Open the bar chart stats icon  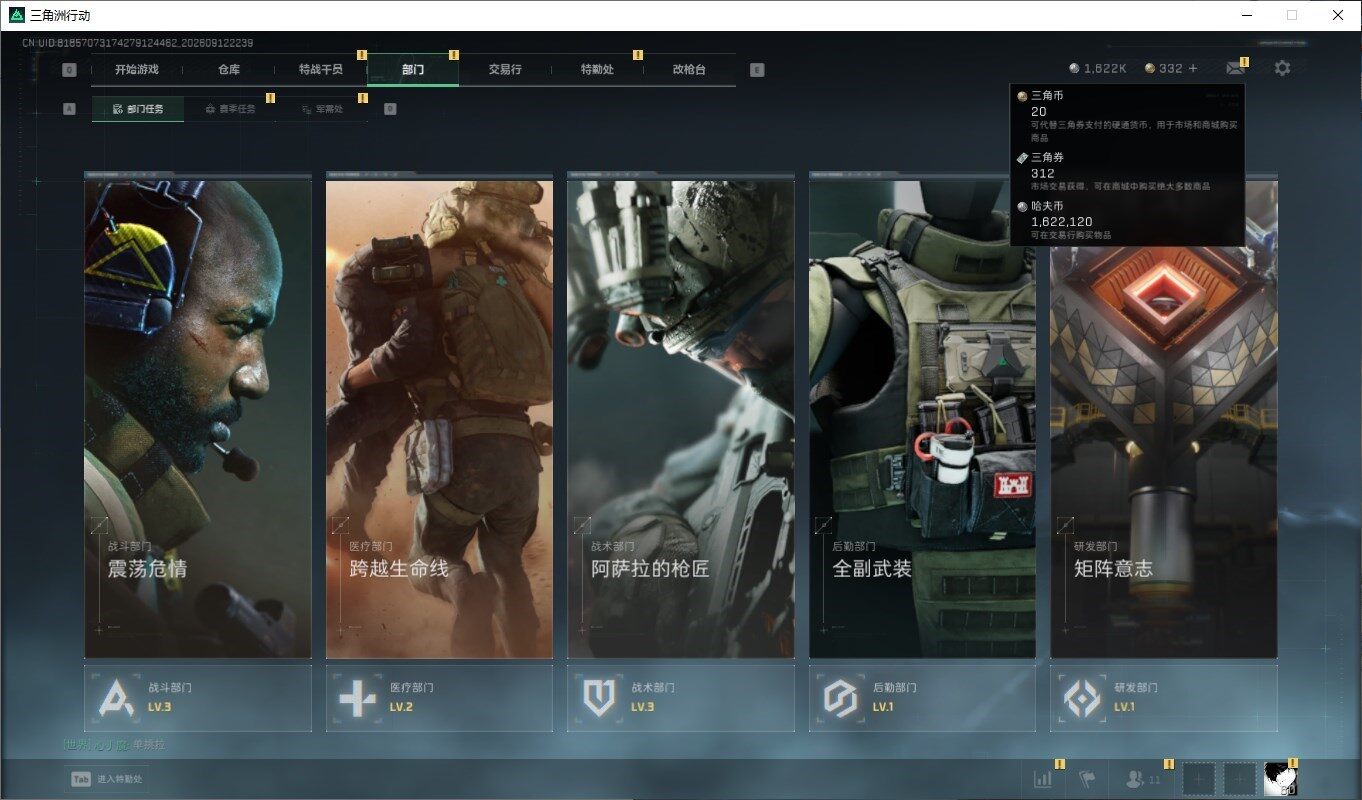pos(1042,778)
